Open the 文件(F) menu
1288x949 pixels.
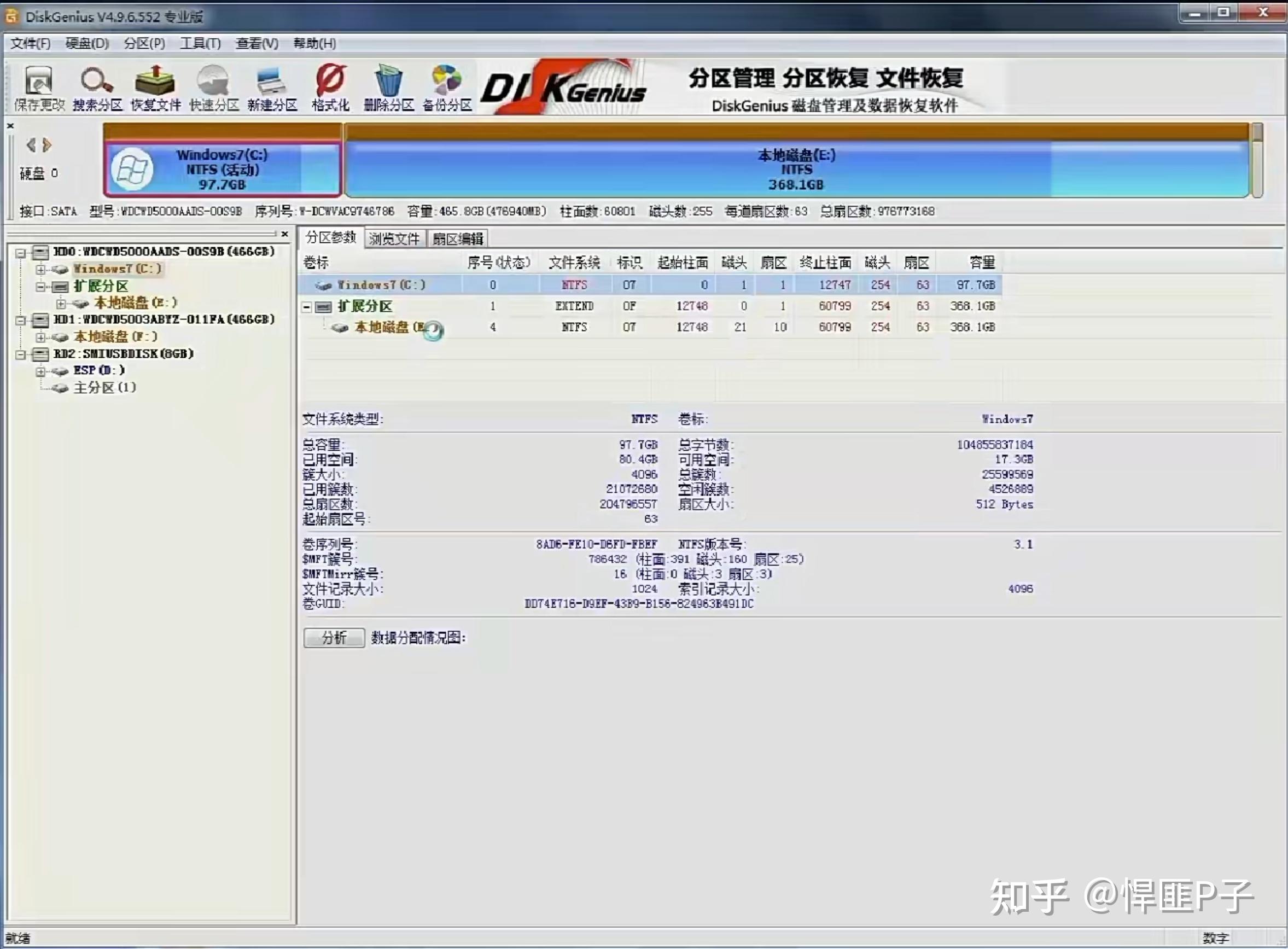31,44
